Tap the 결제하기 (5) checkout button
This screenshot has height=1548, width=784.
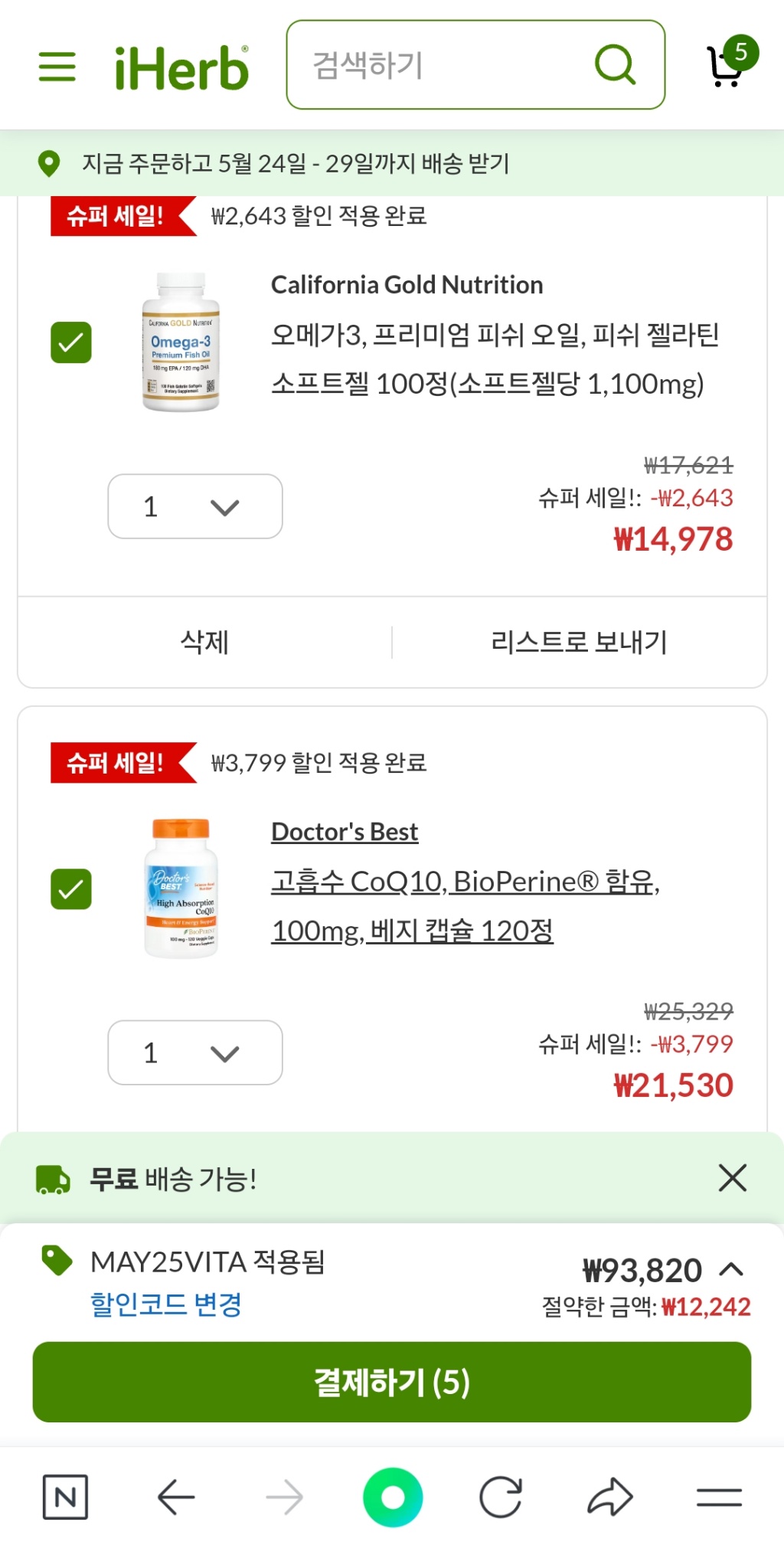tap(392, 1382)
